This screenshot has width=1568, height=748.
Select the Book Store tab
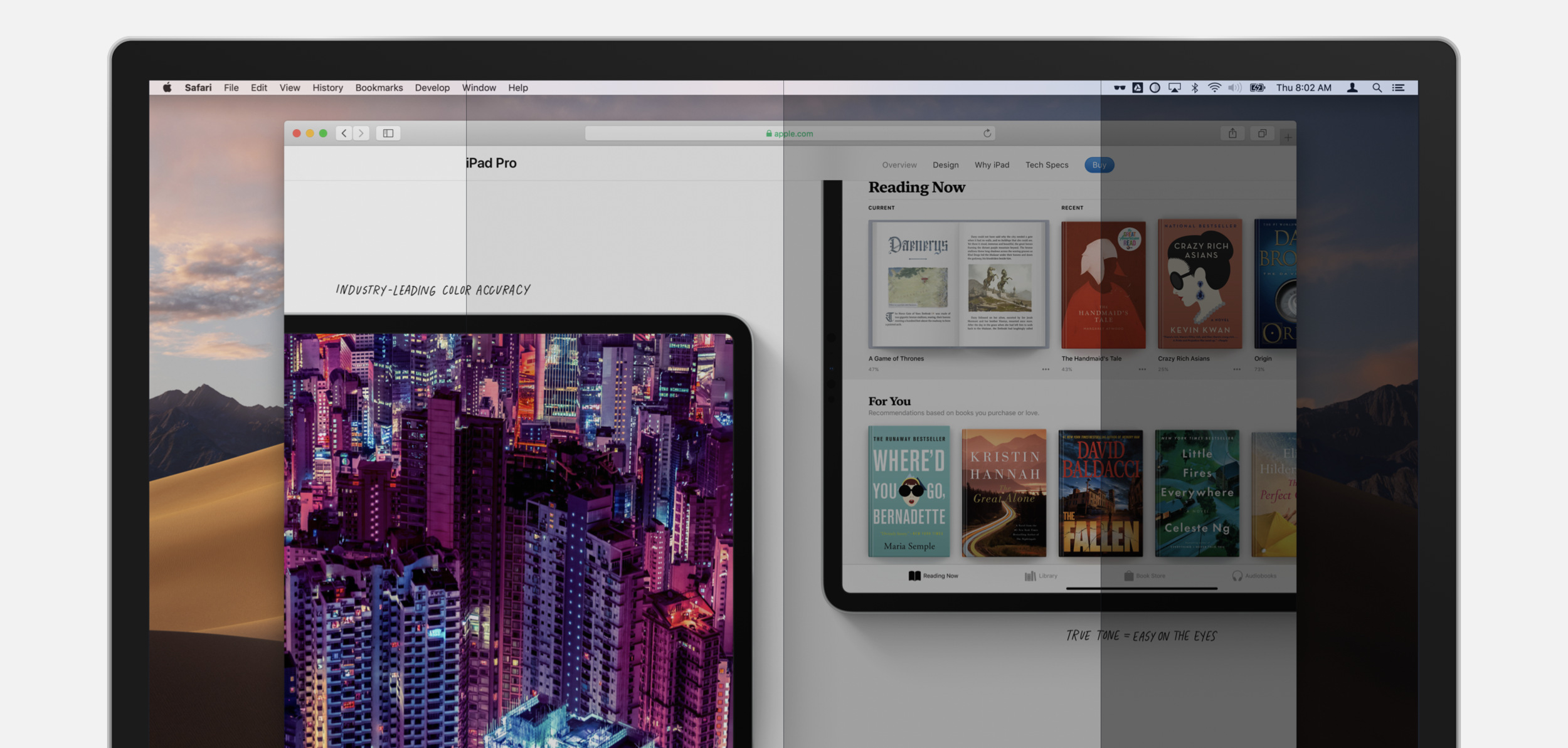point(1145,576)
